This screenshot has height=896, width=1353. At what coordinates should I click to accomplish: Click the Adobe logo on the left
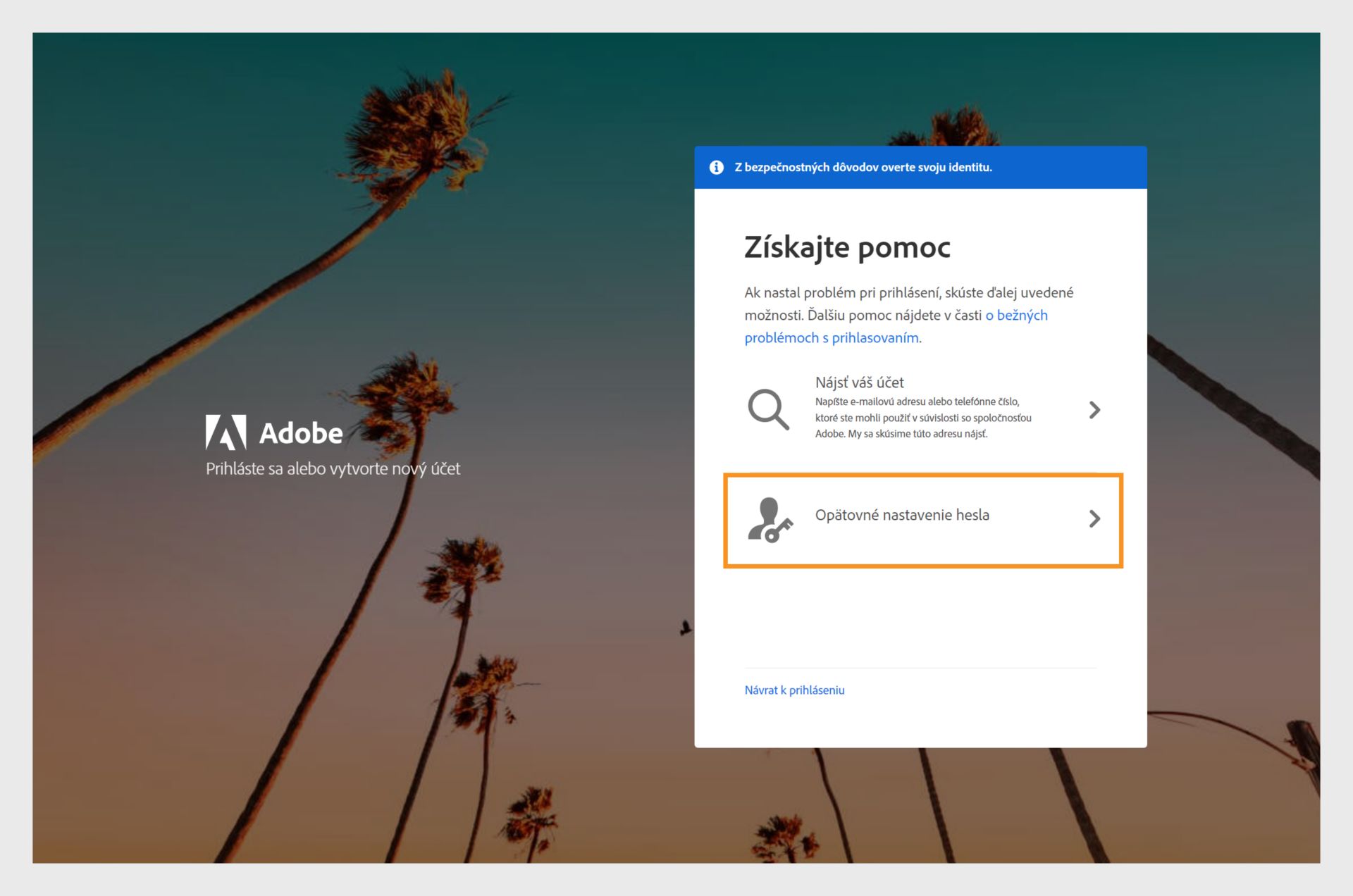coord(274,433)
